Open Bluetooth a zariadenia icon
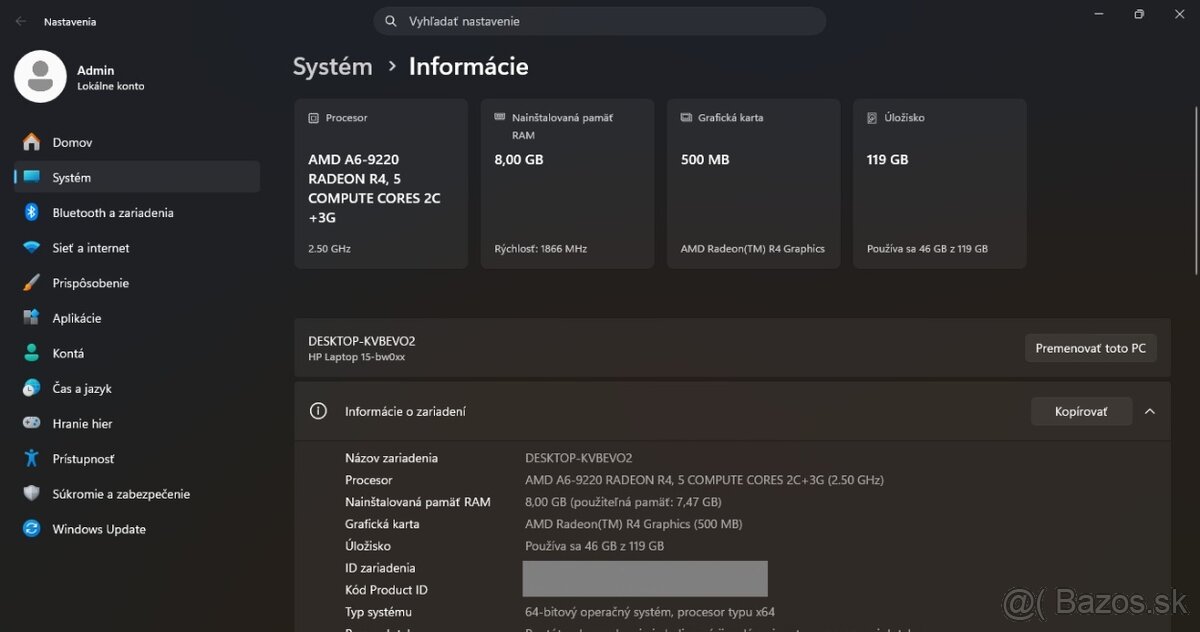Screen dimensions: 1200x632 pos(32,212)
